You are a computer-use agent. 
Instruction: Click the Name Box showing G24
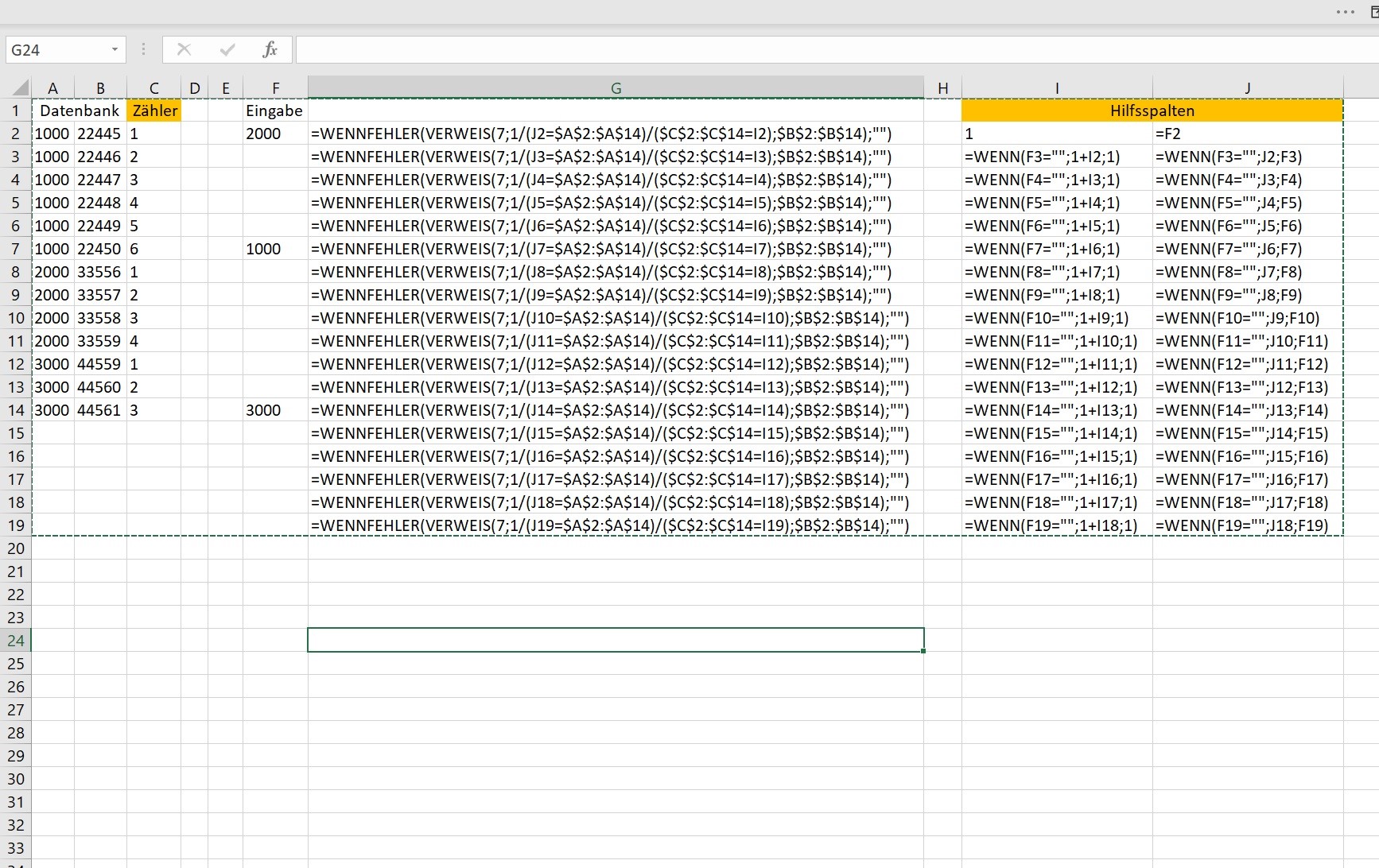pos(56,50)
